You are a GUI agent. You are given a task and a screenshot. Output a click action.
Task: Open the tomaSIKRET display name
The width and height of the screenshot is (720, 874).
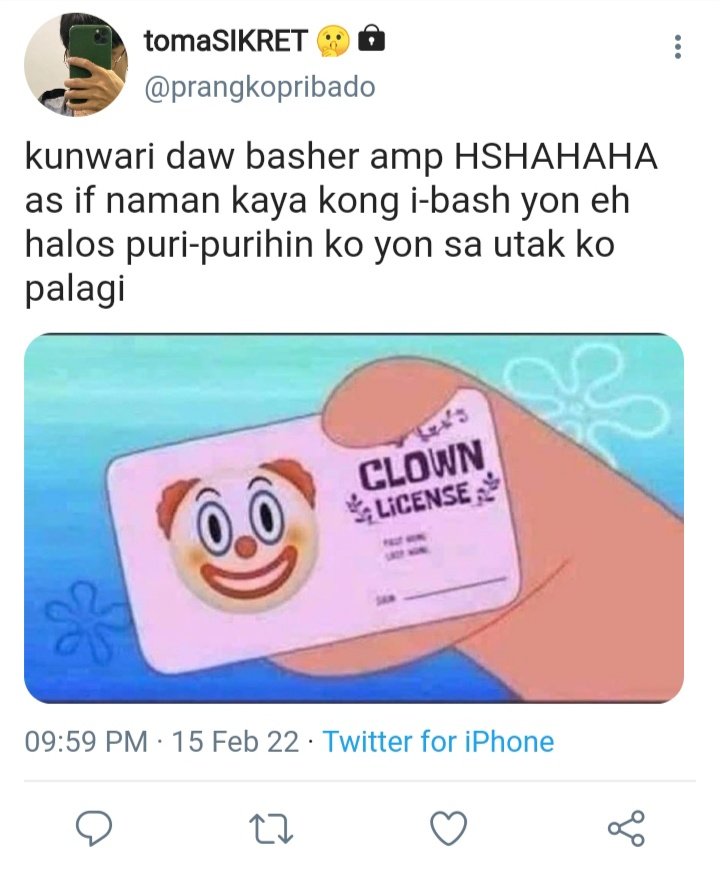coord(226,41)
